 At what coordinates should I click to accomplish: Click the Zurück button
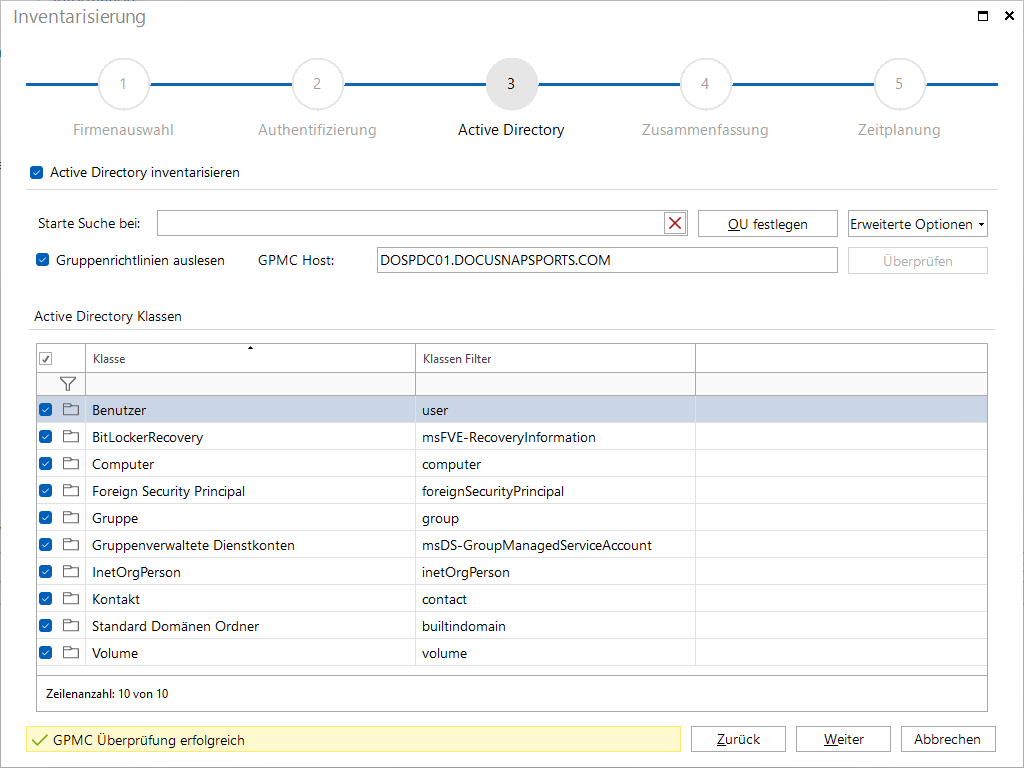[738, 739]
